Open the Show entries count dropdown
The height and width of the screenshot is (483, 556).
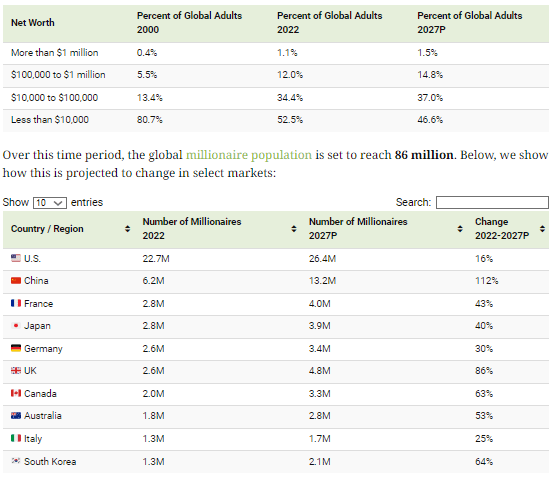click(50, 203)
